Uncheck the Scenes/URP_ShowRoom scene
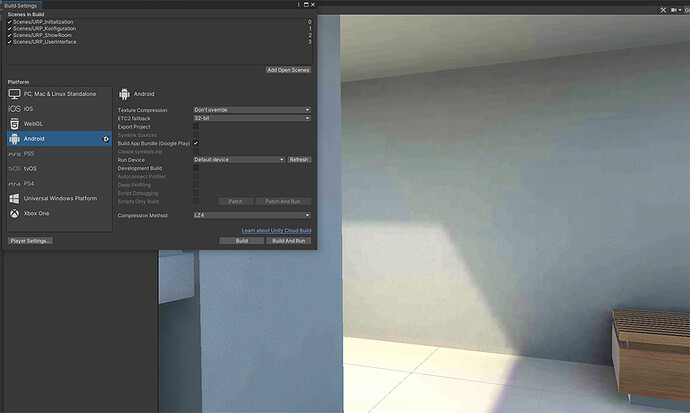The width and height of the screenshot is (690, 413). pos(10,35)
